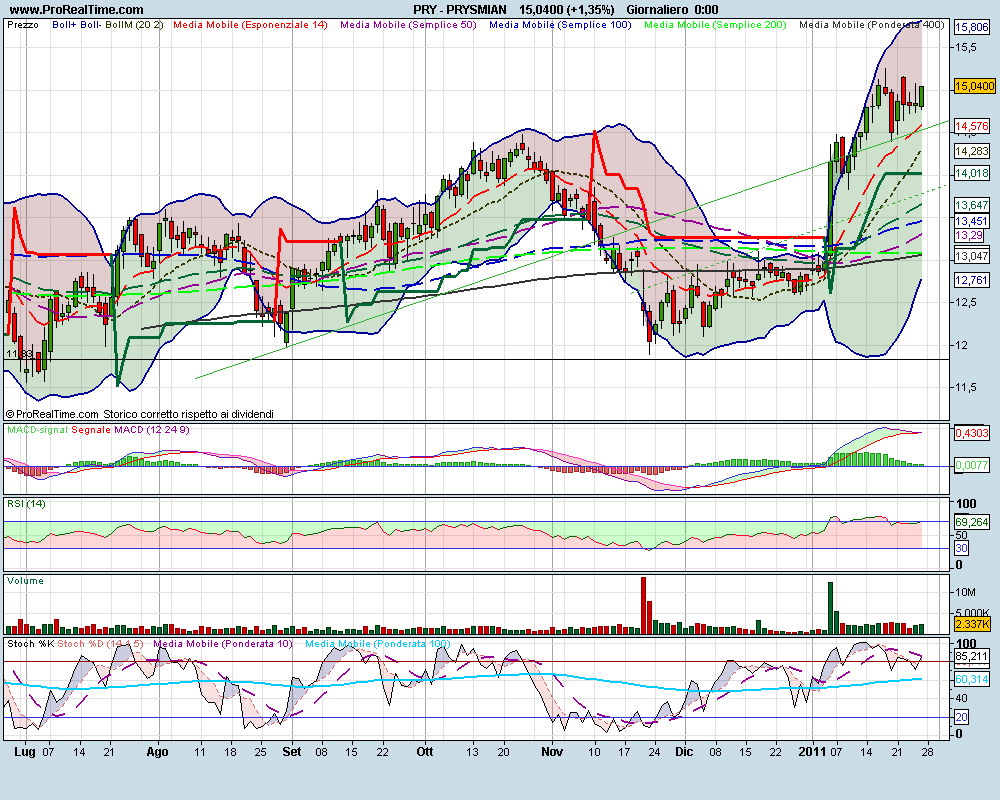Click the 15,806 upper Bollinger value tag
Image resolution: width=1000 pixels, height=800 pixels.
coord(972,27)
